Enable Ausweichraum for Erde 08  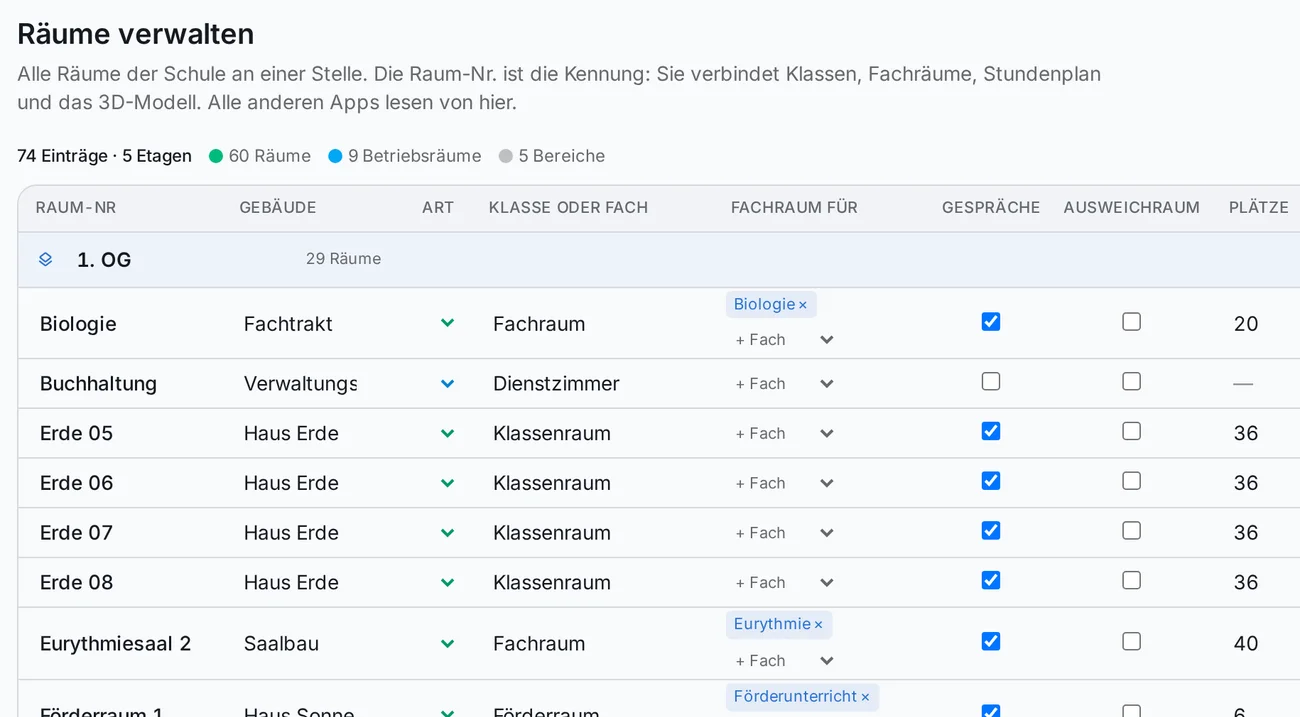[x=1131, y=580]
